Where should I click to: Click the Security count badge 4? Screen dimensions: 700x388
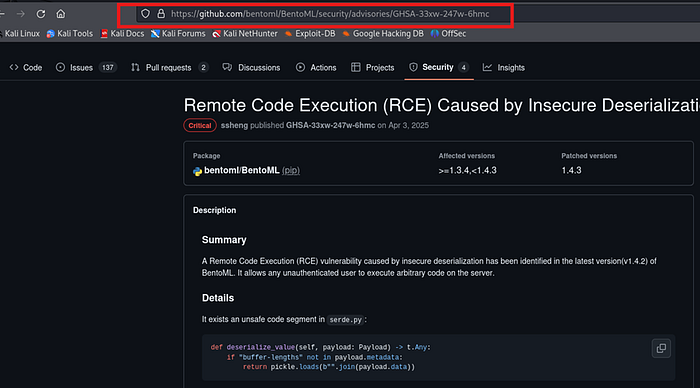(464, 67)
